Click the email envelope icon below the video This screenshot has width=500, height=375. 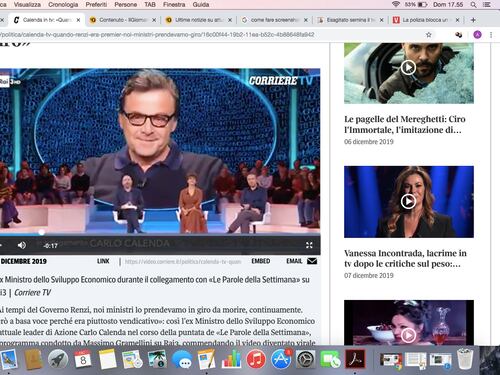pos(312,261)
